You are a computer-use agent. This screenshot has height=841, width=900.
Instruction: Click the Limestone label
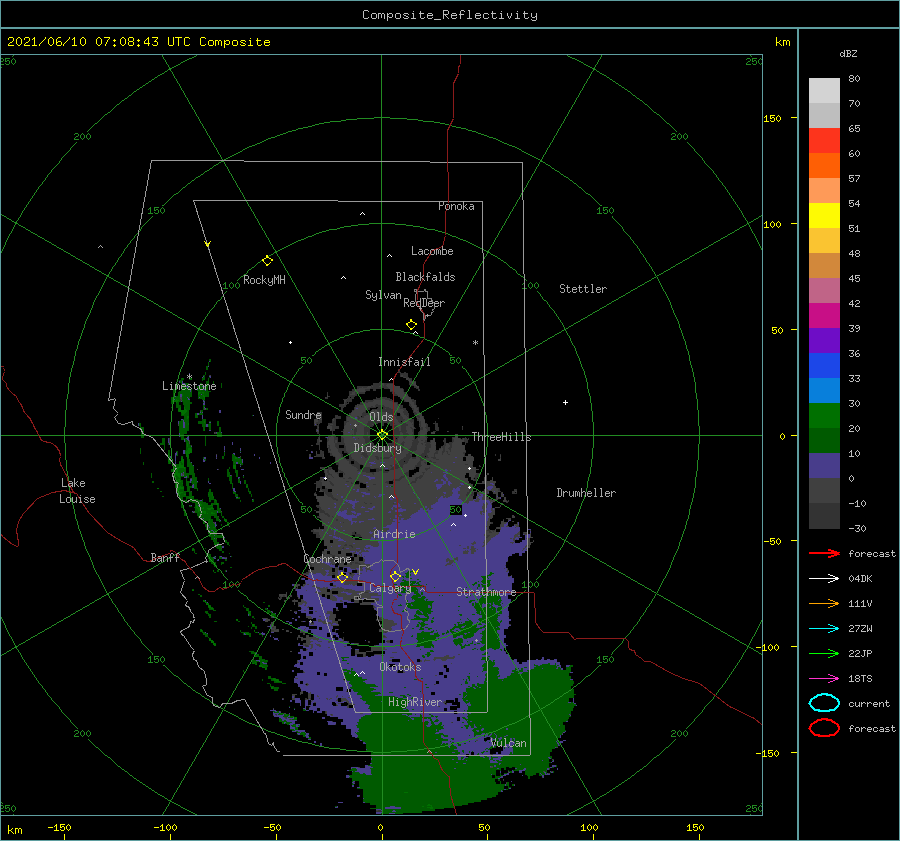(x=189, y=386)
